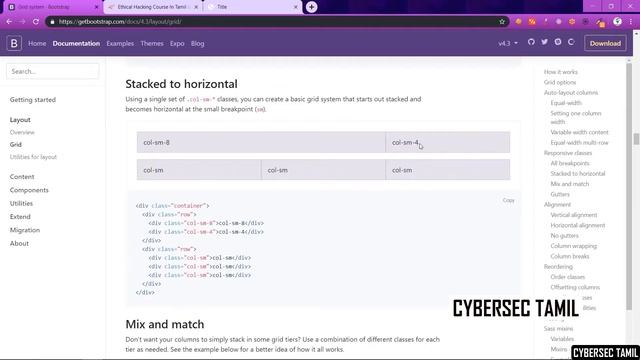
Task: Open the Expo nav link
Action: (x=177, y=43)
